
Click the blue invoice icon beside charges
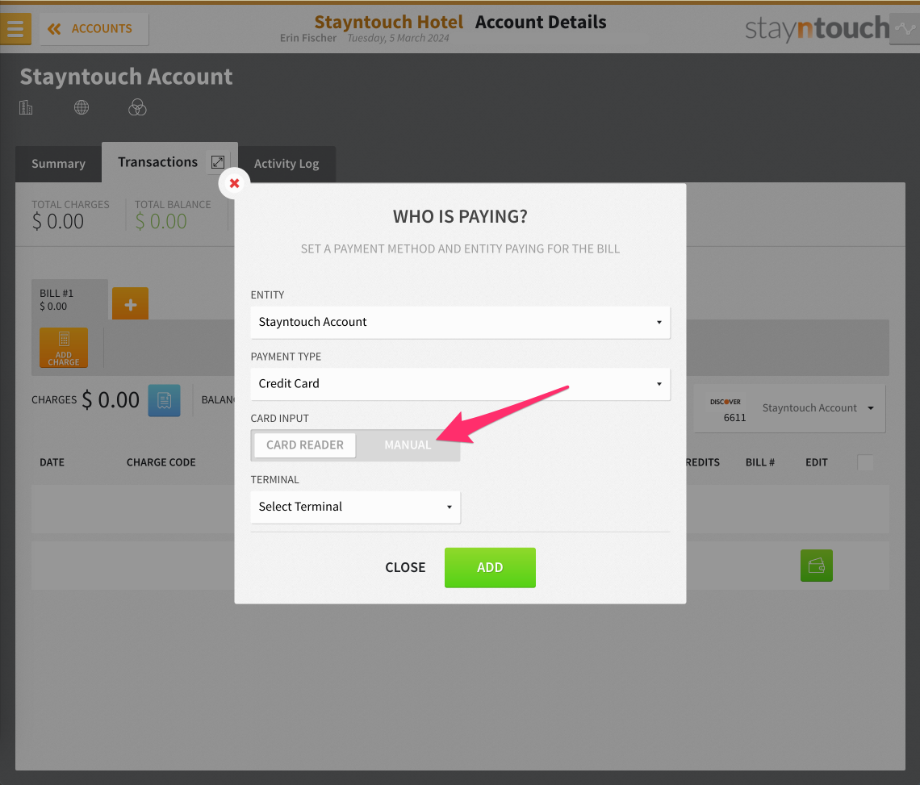[164, 400]
